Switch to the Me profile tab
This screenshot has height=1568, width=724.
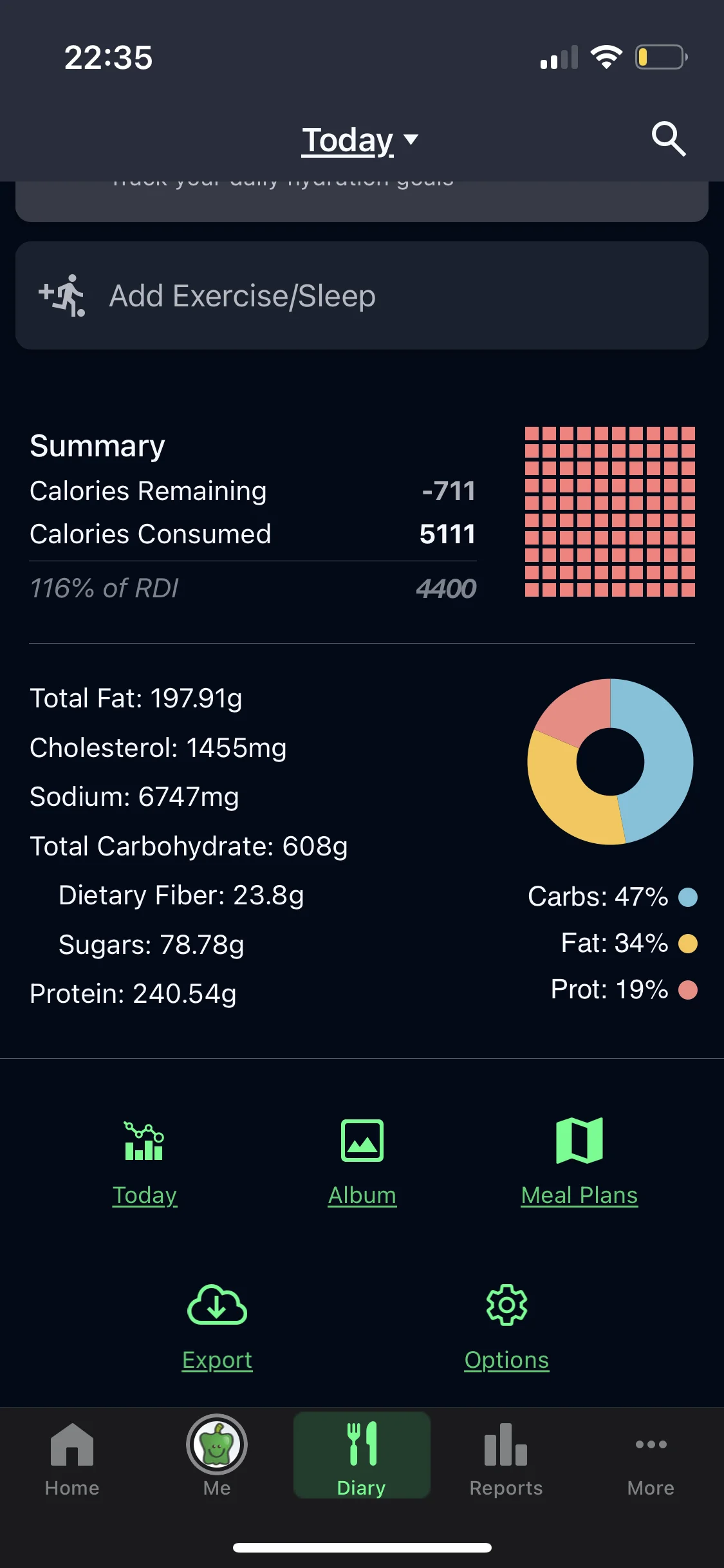coord(217,1457)
